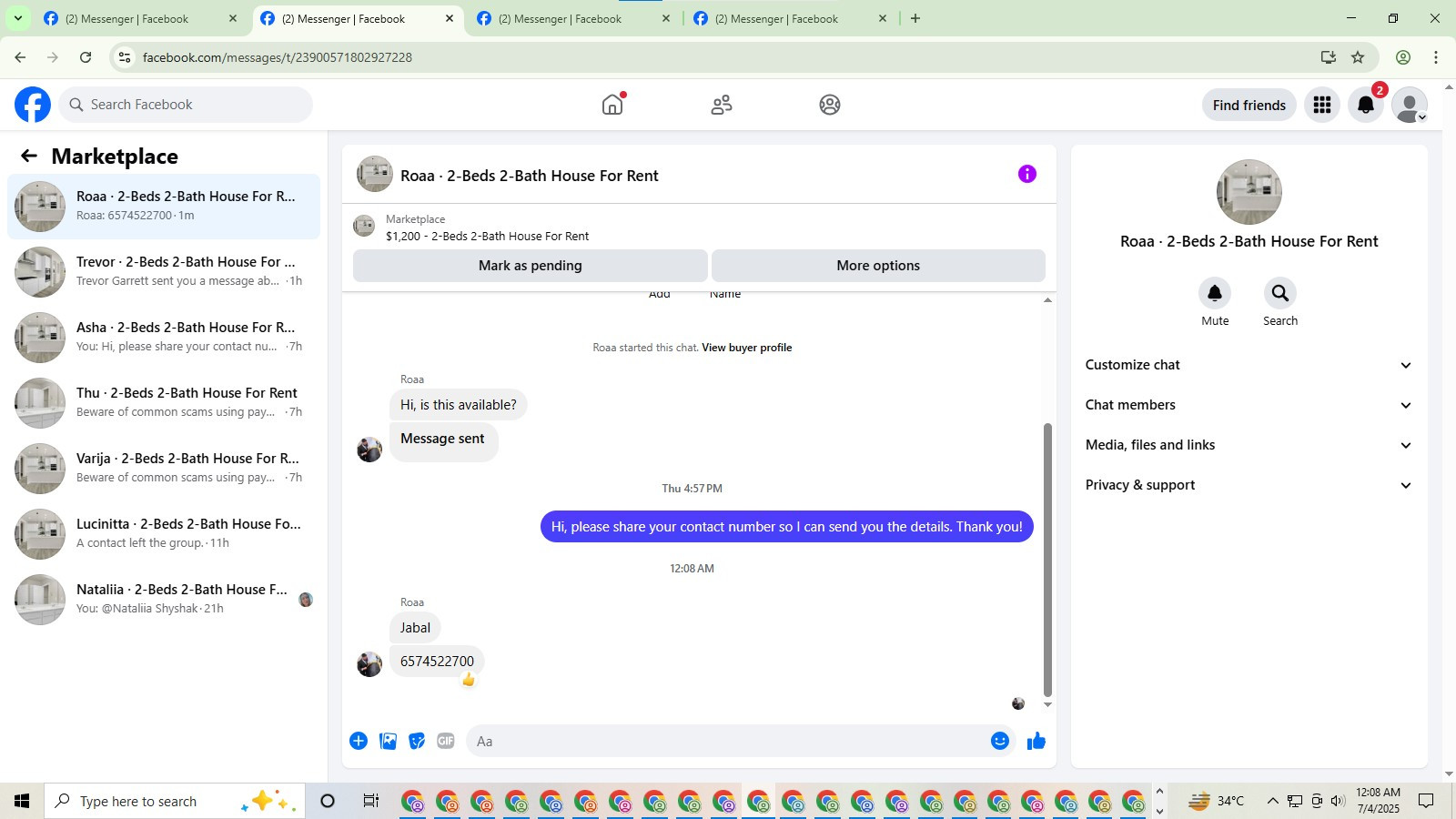
Task: Expand Chat members section
Action: [x=1249, y=405]
